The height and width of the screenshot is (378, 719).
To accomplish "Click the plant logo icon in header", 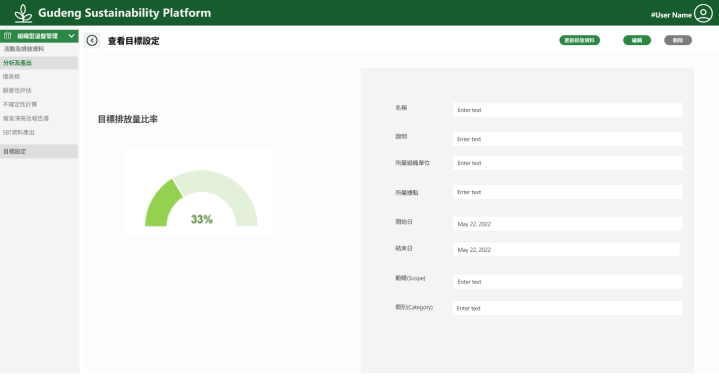I will (x=23, y=13).
